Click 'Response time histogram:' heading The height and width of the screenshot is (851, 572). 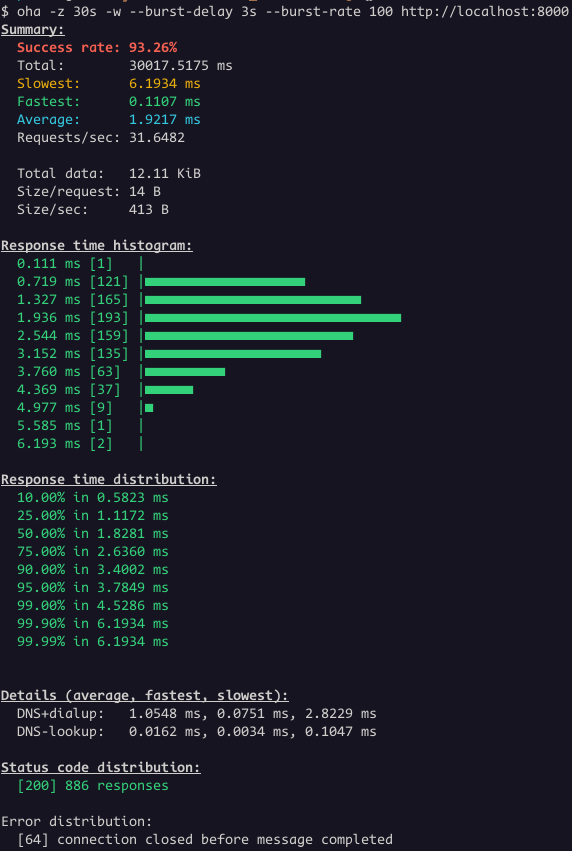(97, 245)
